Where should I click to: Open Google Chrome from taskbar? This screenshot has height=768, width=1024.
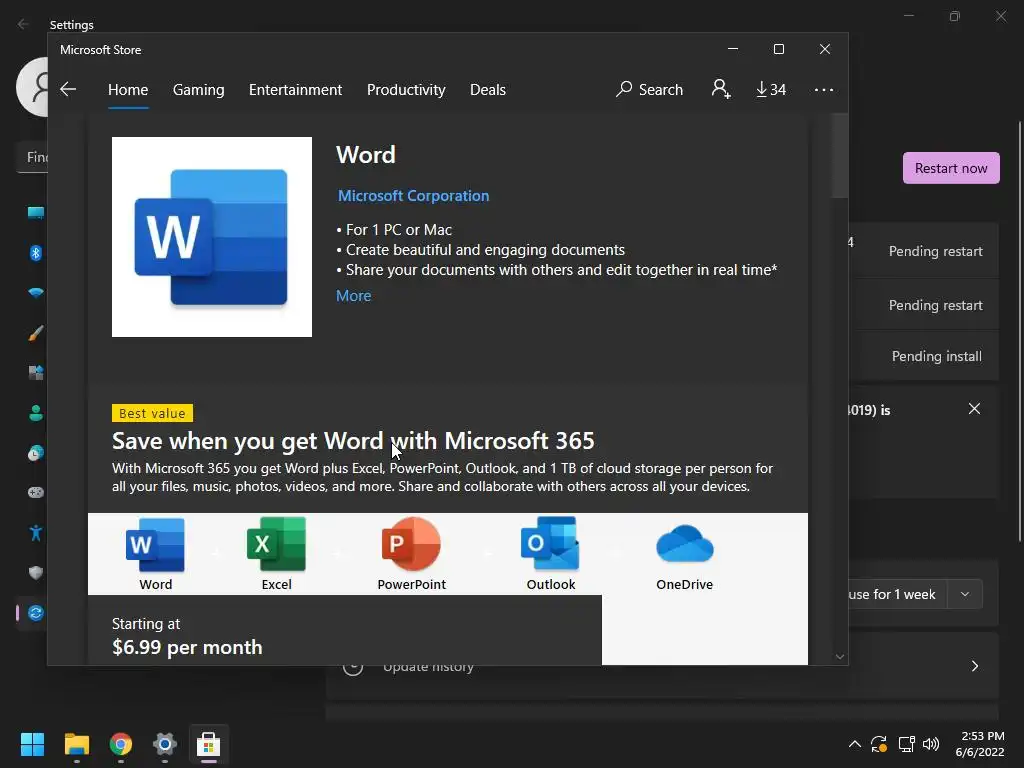[x=121, y=744]
